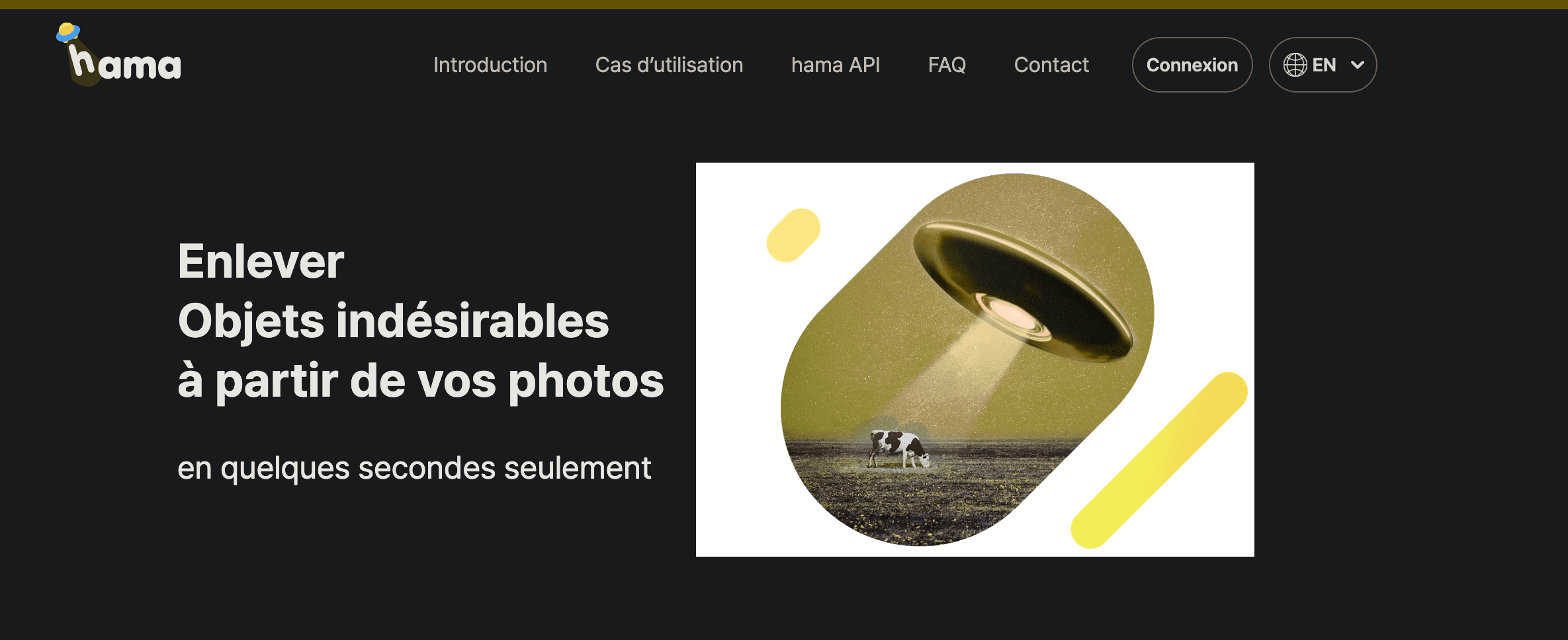Click the hama logo
The height and width of the screenshot is (640, 1568).
pyautogui.click(x=118, y=54)
